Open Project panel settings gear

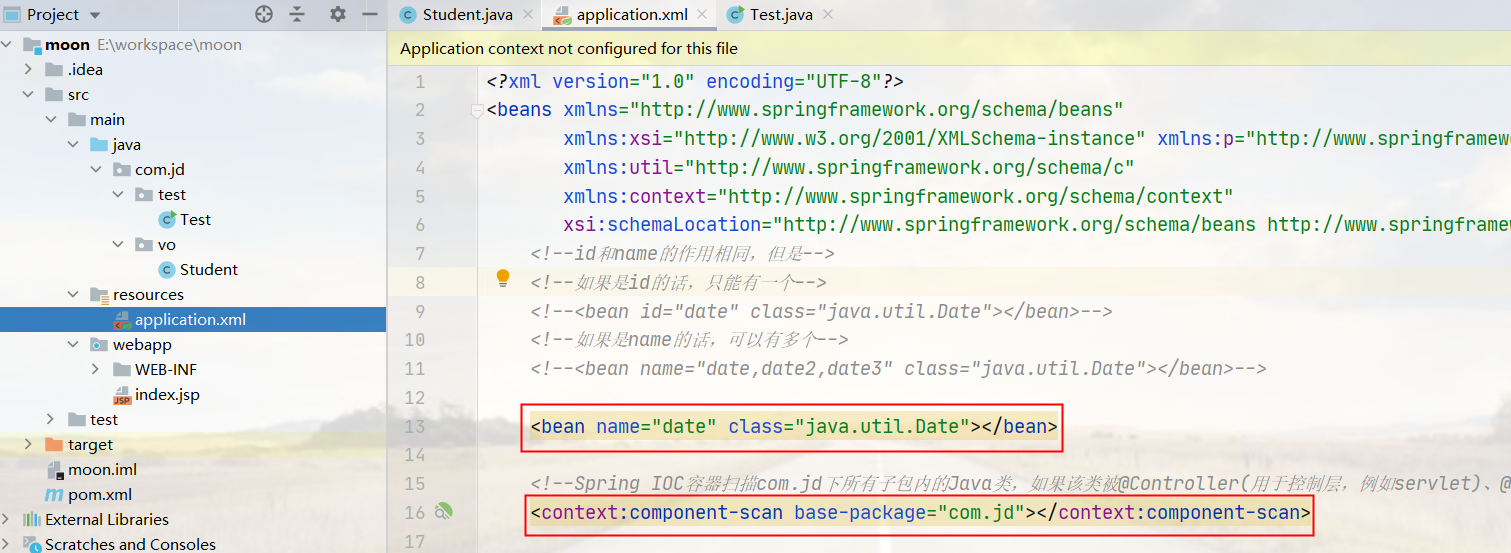(x=338, y=14)
